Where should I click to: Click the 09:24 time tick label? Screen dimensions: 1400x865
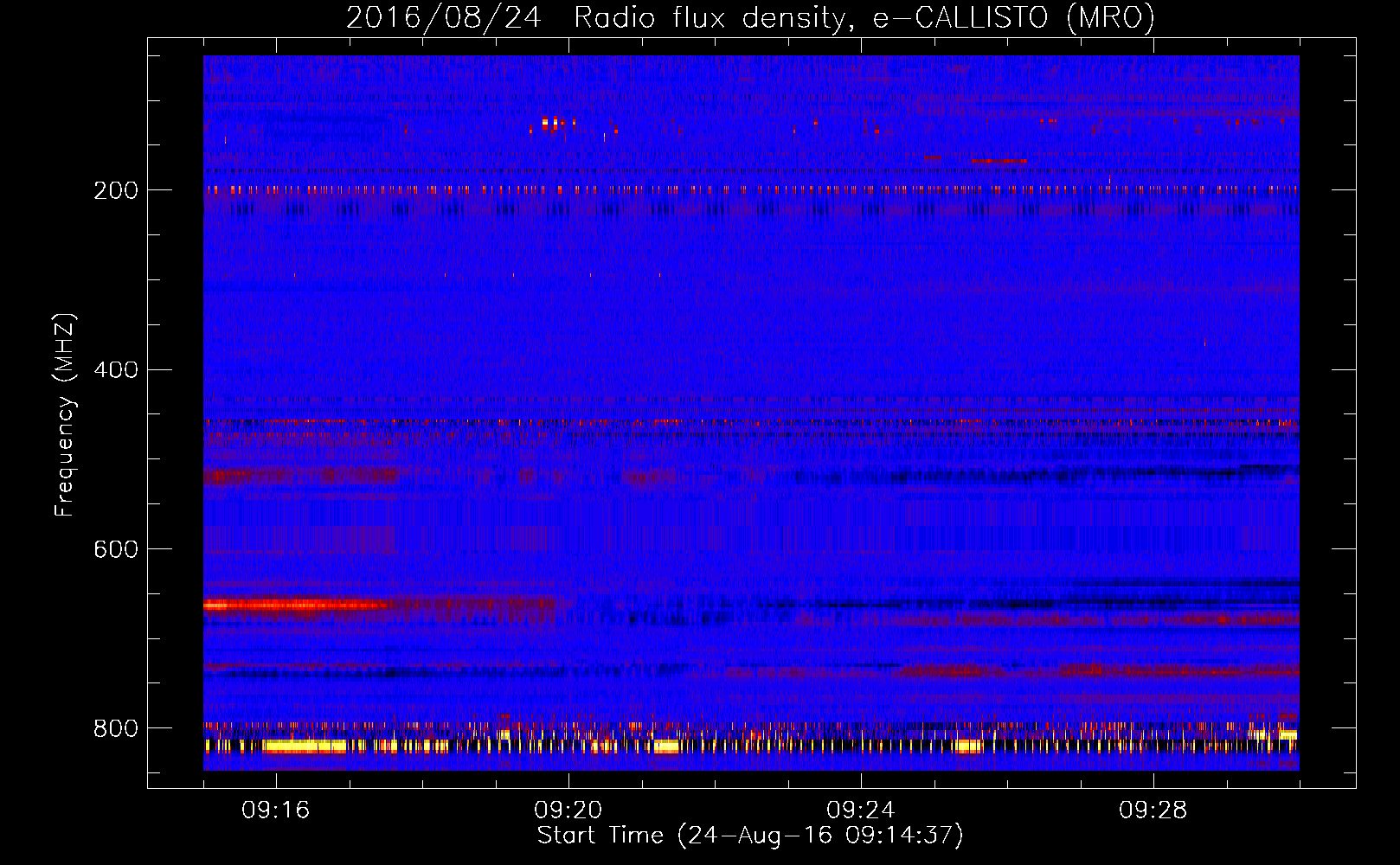click(x=861, y=811)
